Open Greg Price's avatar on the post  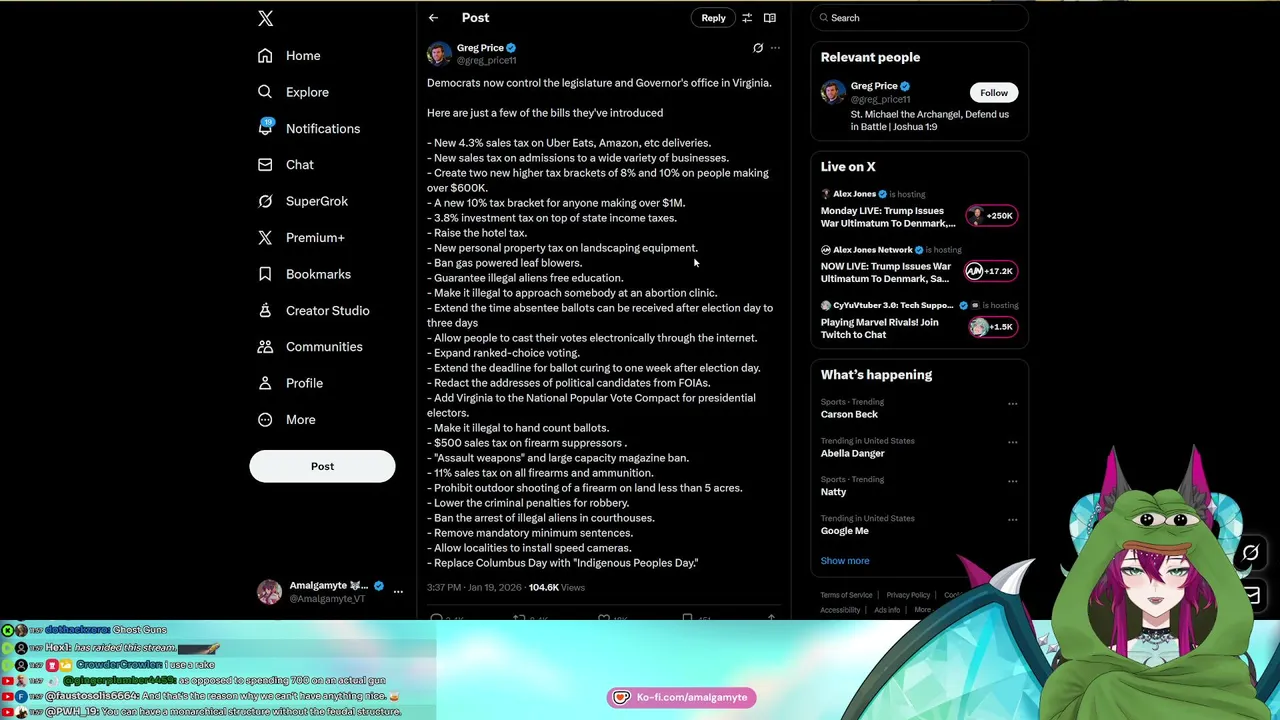pyautogui.click(x=439, y=54)
